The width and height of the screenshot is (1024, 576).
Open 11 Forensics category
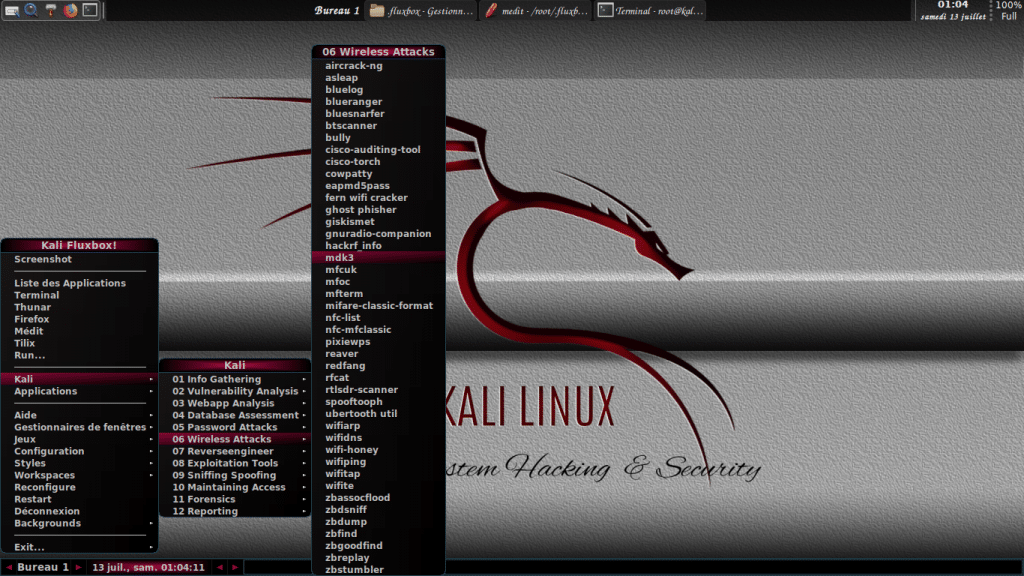[x=235, y=499]
